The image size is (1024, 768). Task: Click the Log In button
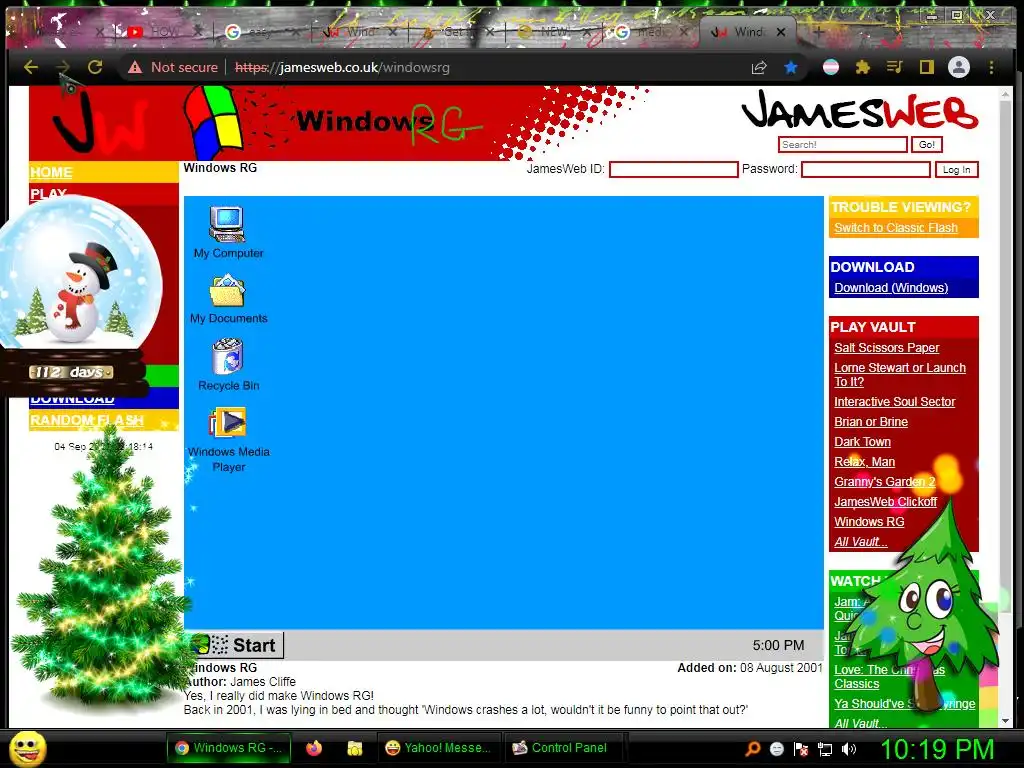957,170
